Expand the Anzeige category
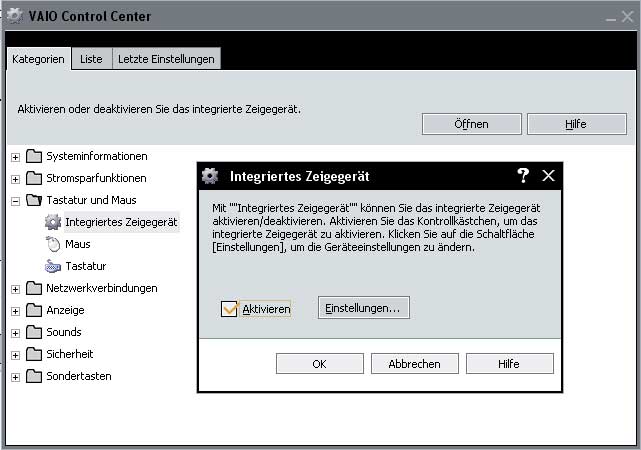This screenshot has height=450, width=641. pyautogui.click(x=16, y=311)
